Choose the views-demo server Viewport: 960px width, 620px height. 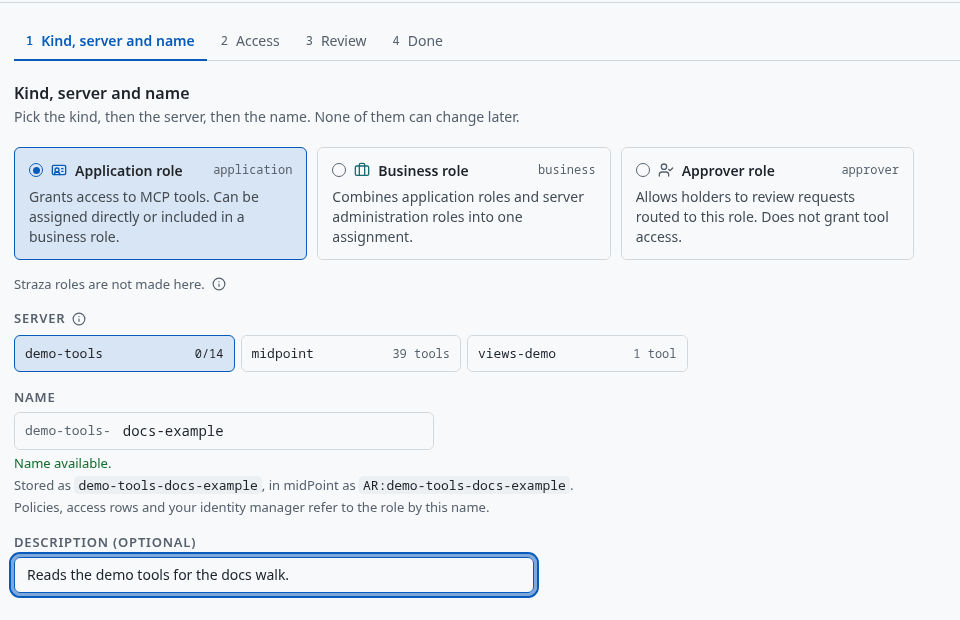[577, 353]
